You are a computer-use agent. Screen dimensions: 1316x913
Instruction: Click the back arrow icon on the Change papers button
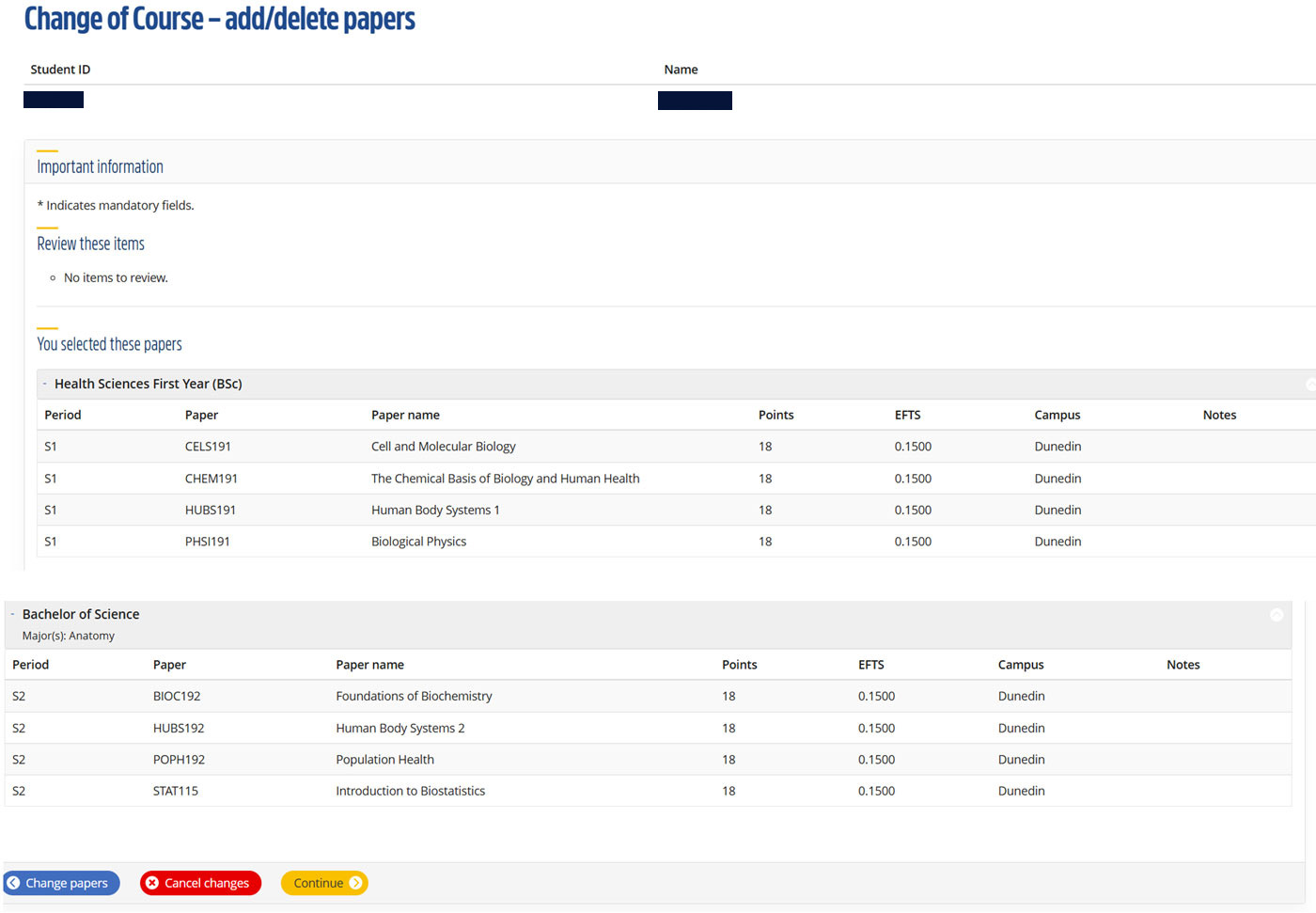click(x=14, y=883)
